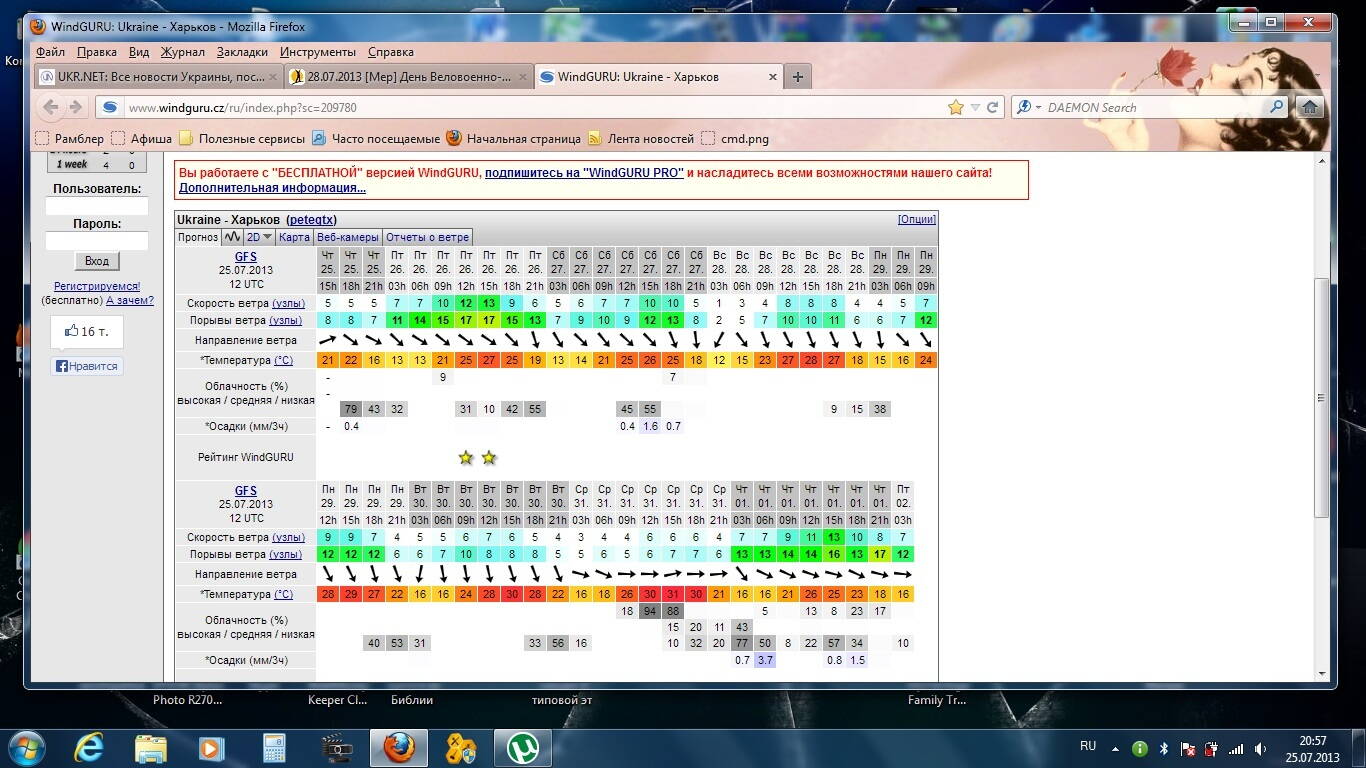Switch to the UKR.NET tab

pos(157,77)
